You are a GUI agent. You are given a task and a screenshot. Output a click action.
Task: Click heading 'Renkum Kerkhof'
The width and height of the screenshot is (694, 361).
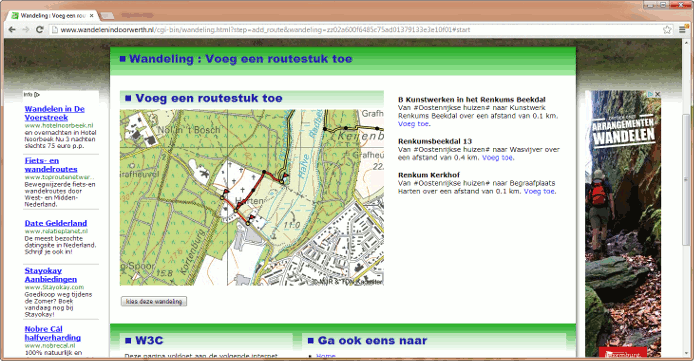click(428, 175)
